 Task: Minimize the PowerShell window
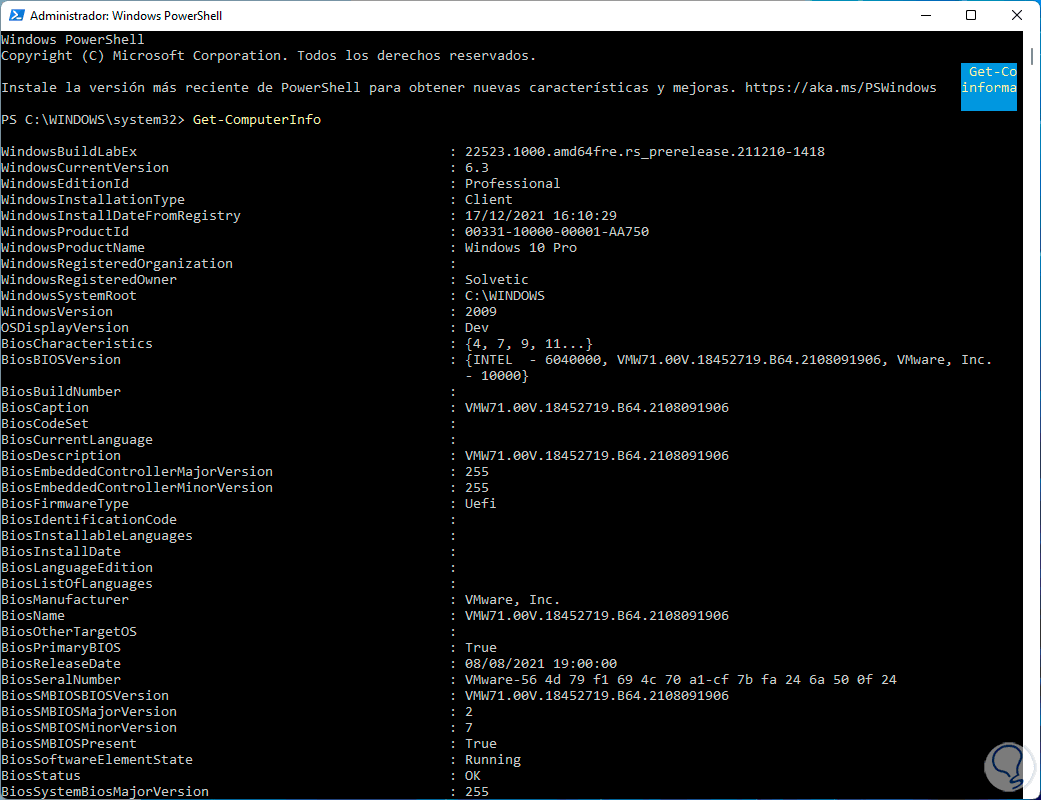(x=924, y=16)
